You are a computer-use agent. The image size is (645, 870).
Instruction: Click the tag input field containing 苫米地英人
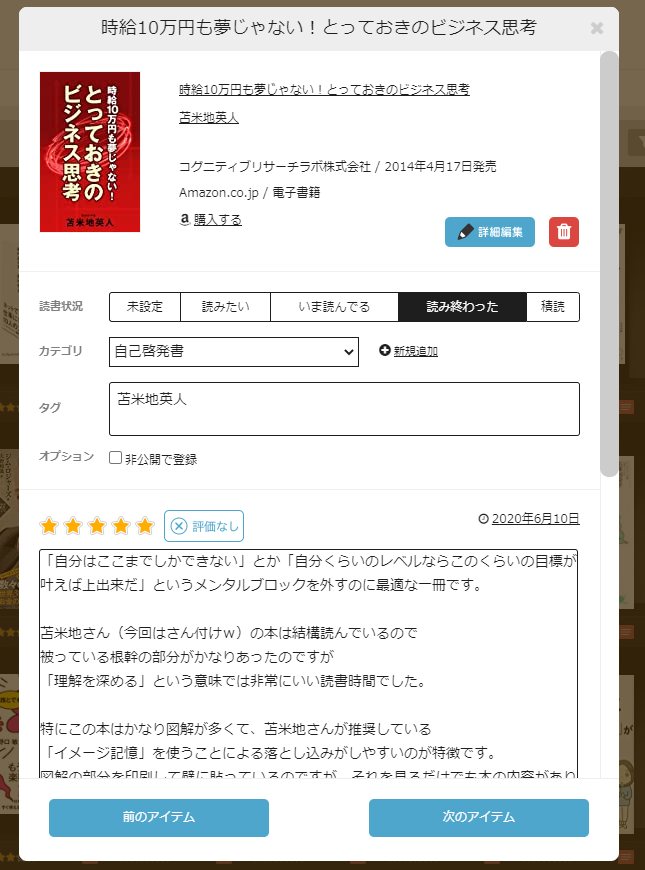(x=344, y=409)
